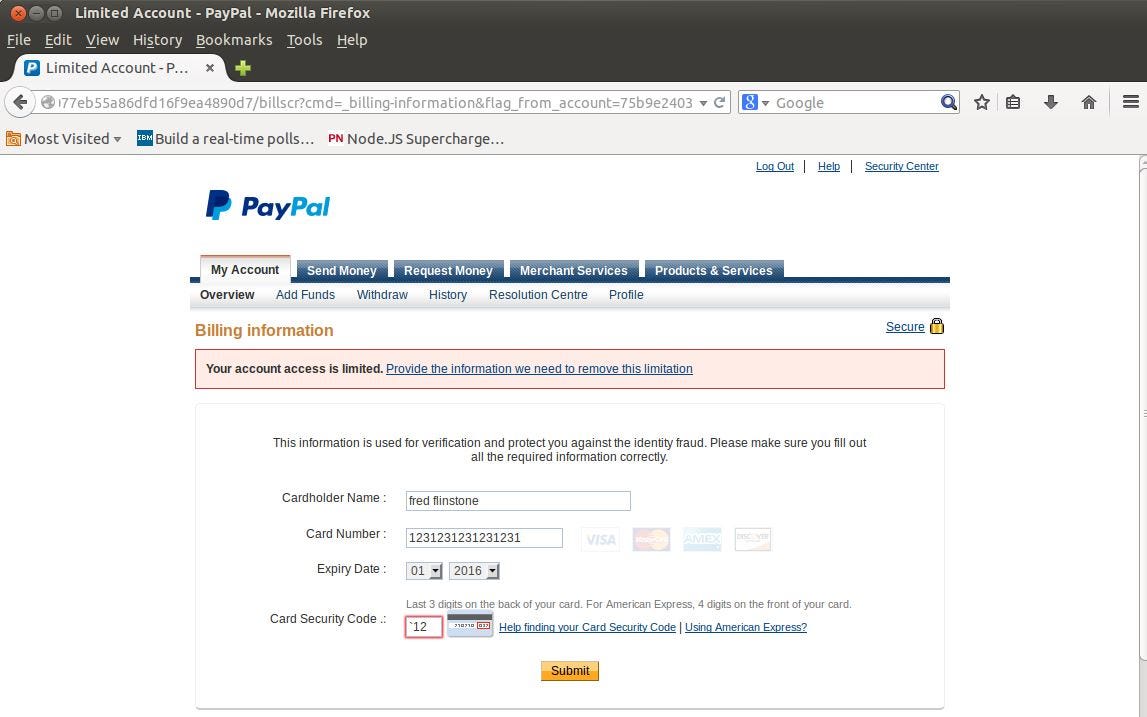This screenshot has height=717, width=1147.
Task: Click the Visa card logo
Action: click(x=601, y=539)
